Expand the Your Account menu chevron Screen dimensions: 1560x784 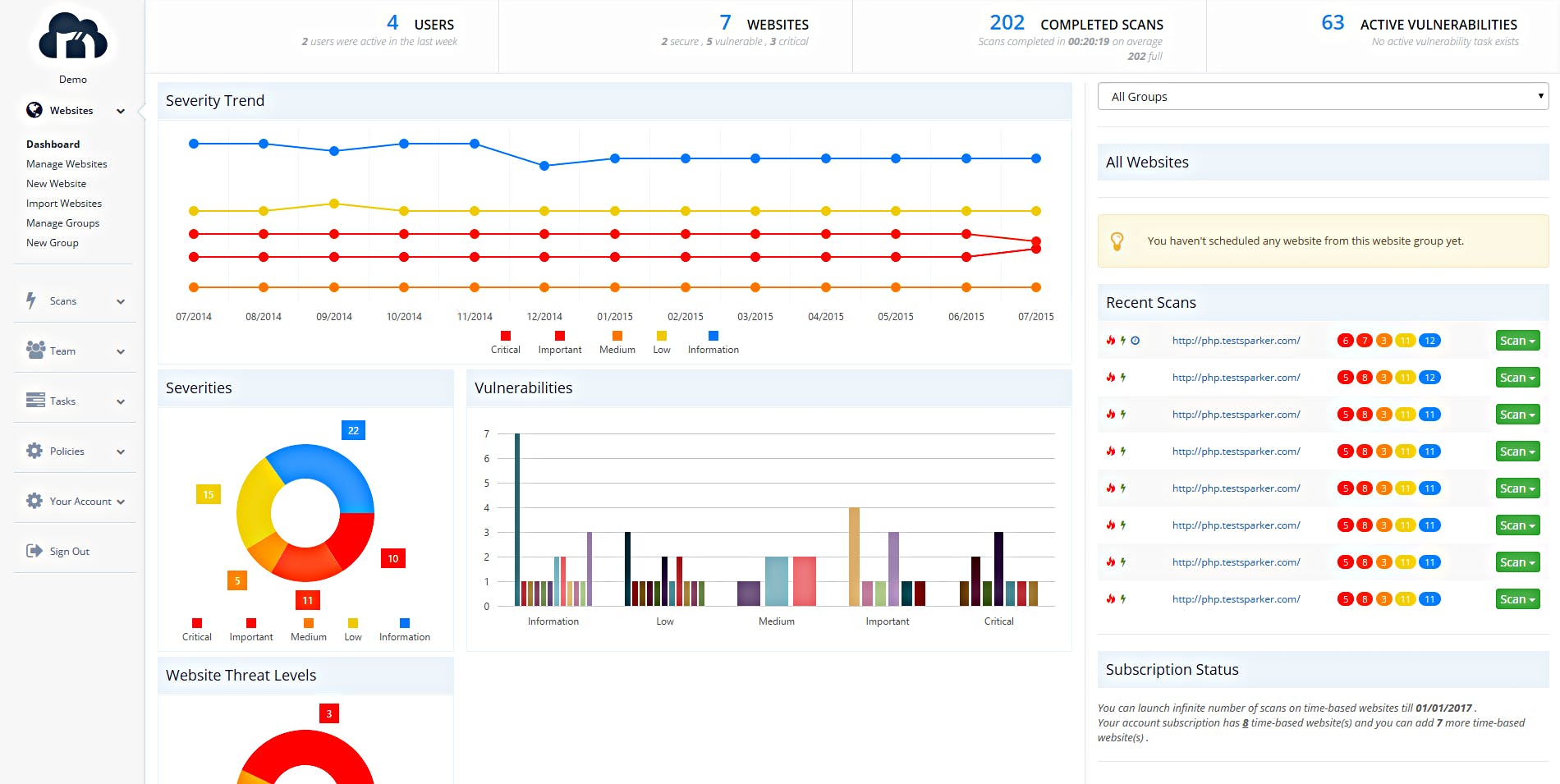point(121,502)
